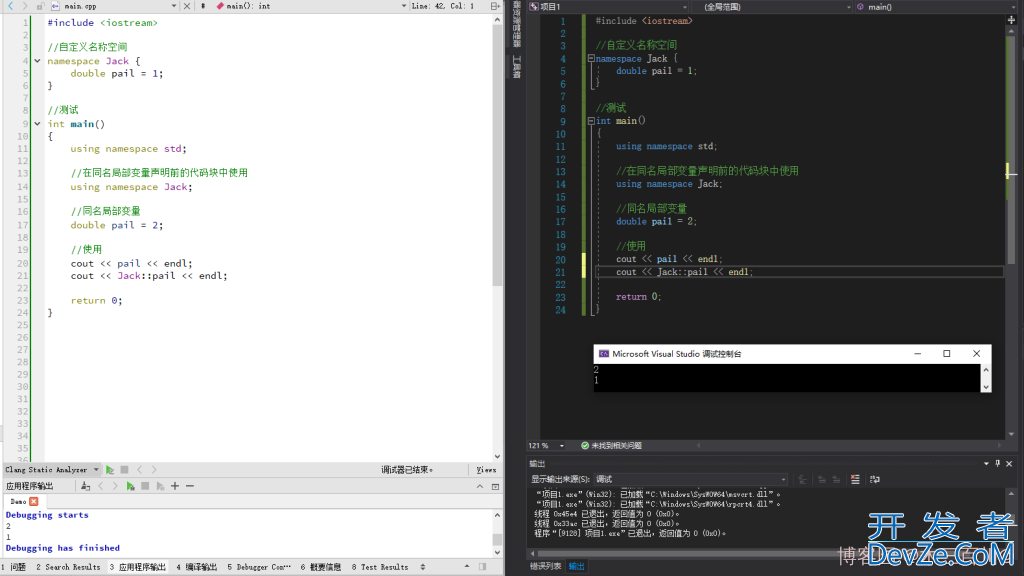Switch to 3 应用程序输出 pane
The height and width of the screenshot is (576, 1024).
[137, 567]
